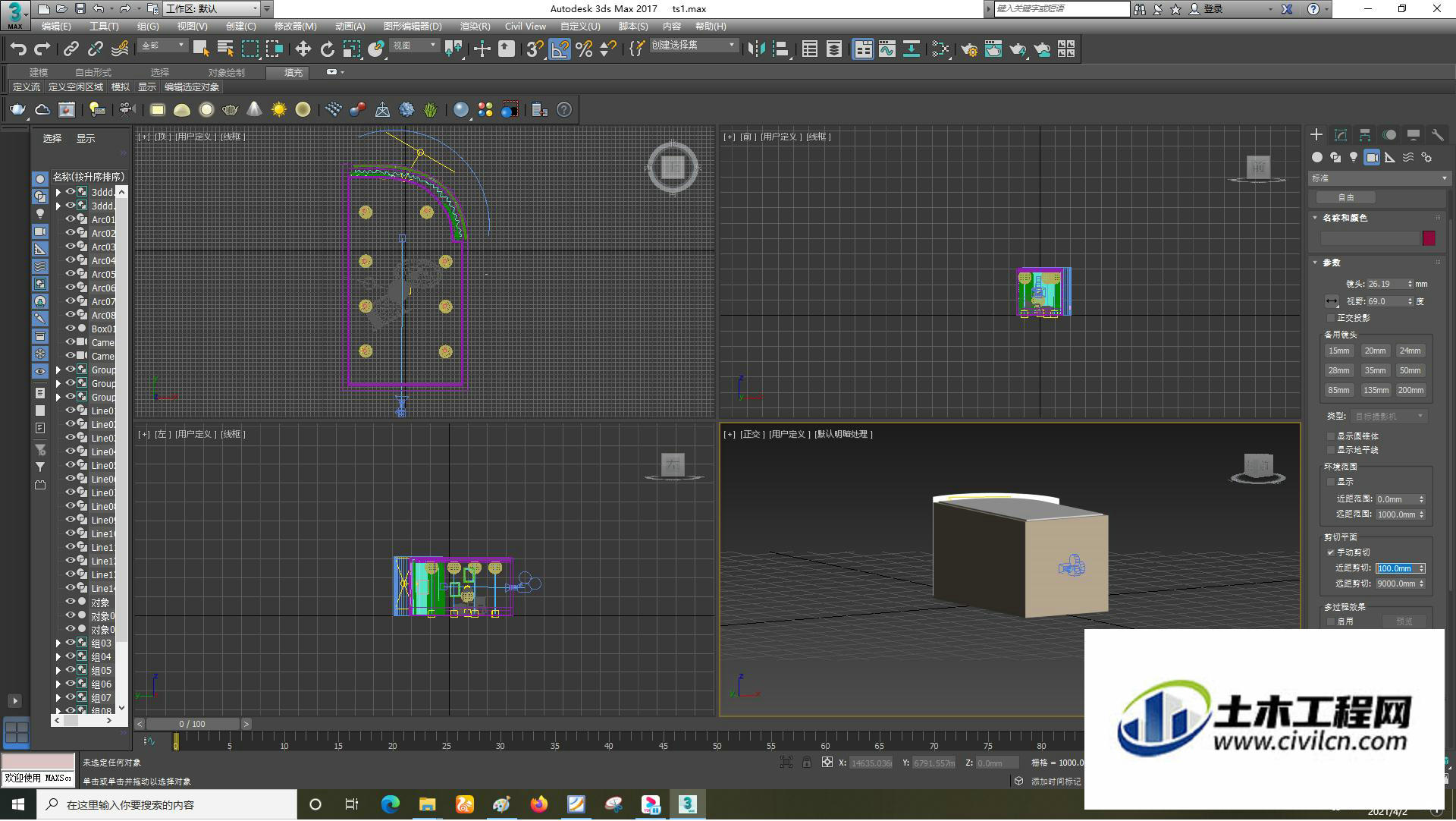Enable environment ranges Show checkbox
Viewport: 1456px width, 821px height.
point(1331,482)
